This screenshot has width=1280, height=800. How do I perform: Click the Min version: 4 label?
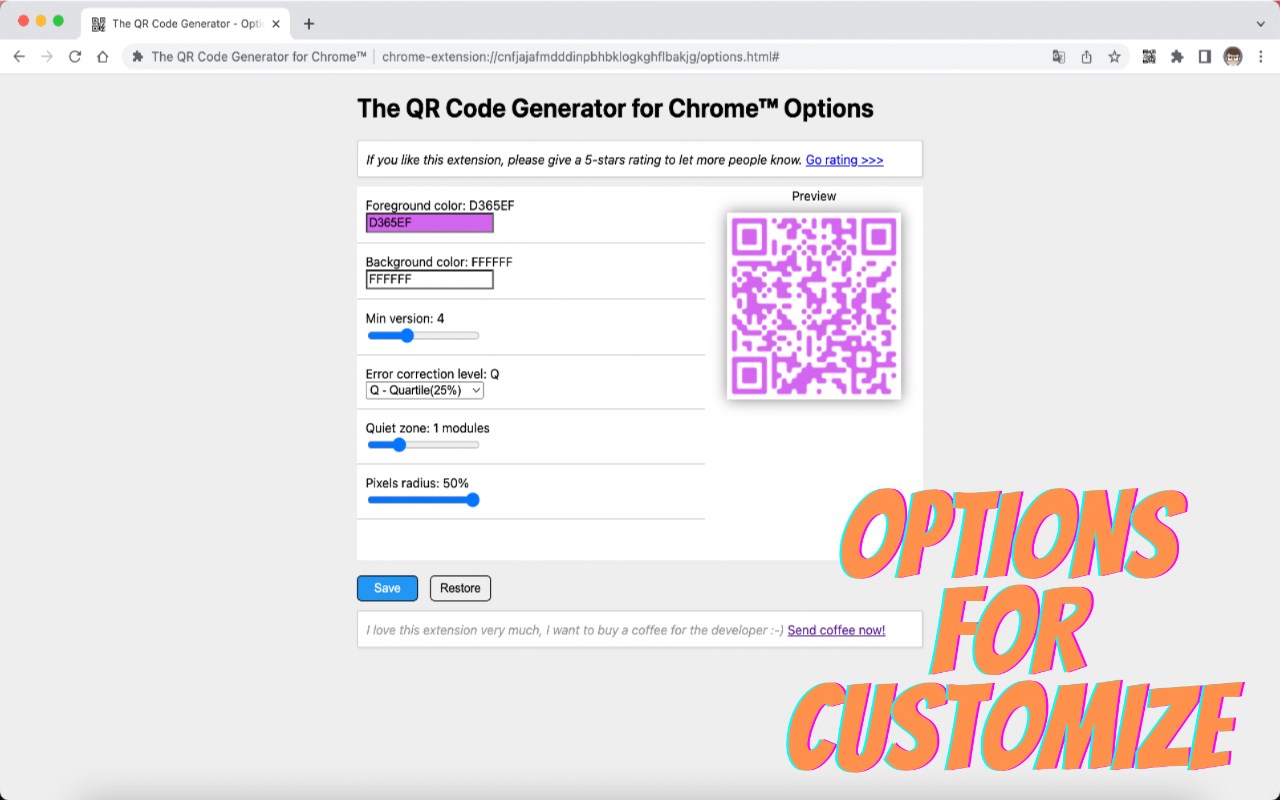click(x=405, y=318)
